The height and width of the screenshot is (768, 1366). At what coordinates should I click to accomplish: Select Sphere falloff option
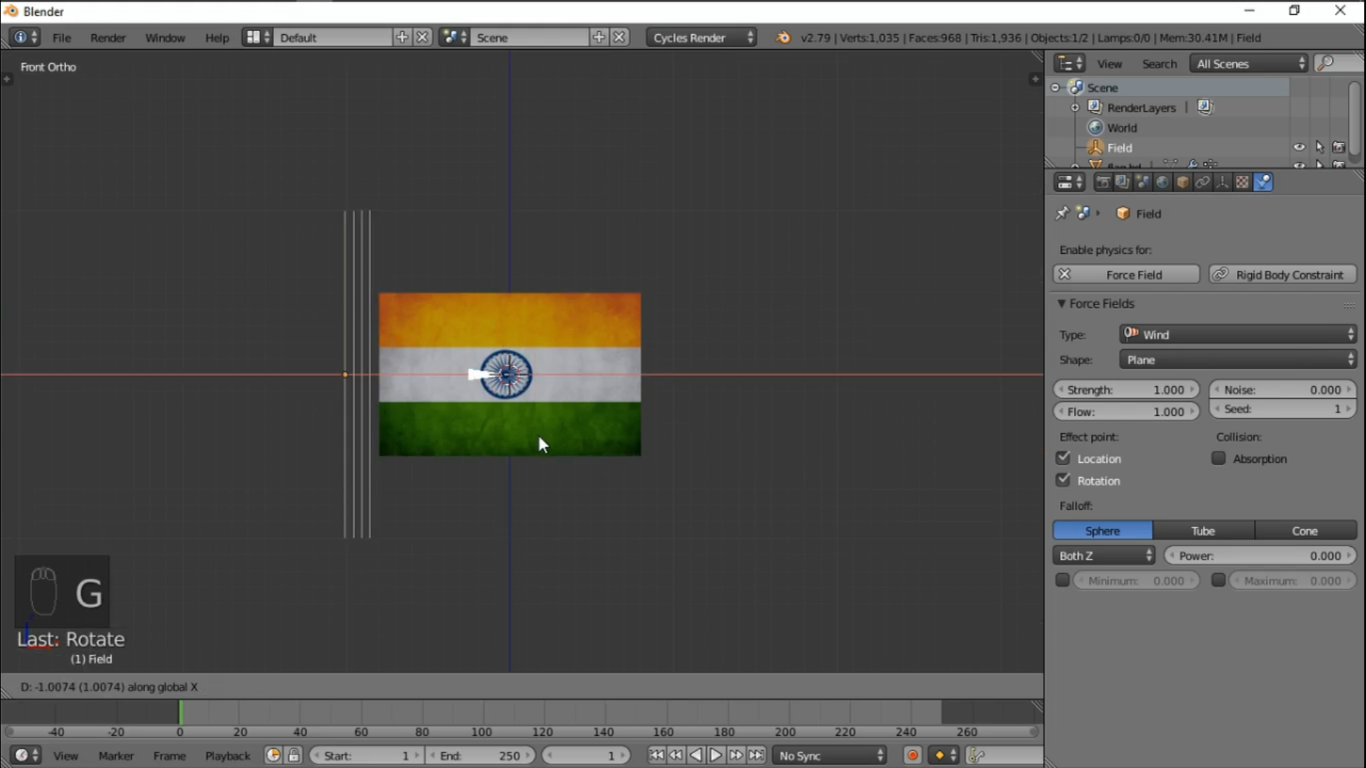pos(1103,530)
